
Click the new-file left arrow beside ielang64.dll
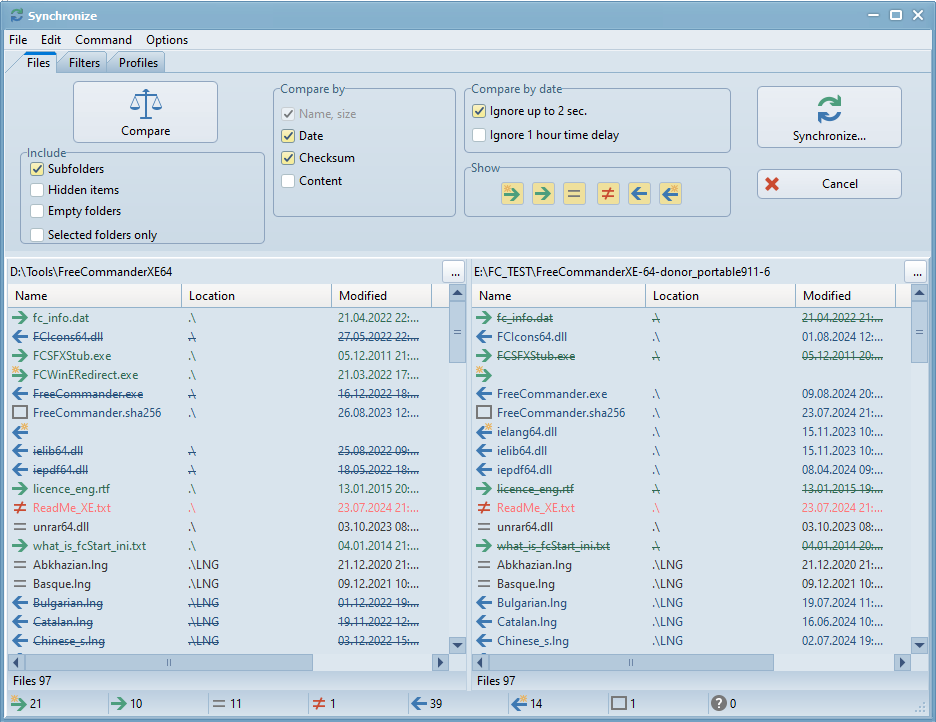click(484, 431)
